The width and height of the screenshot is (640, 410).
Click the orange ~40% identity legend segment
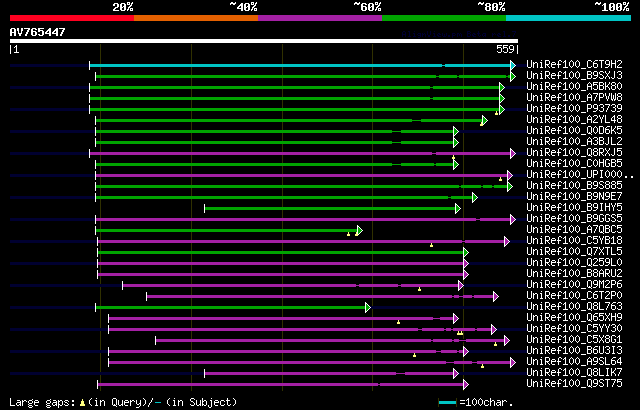pyautogui.click(x=196, y=18)
